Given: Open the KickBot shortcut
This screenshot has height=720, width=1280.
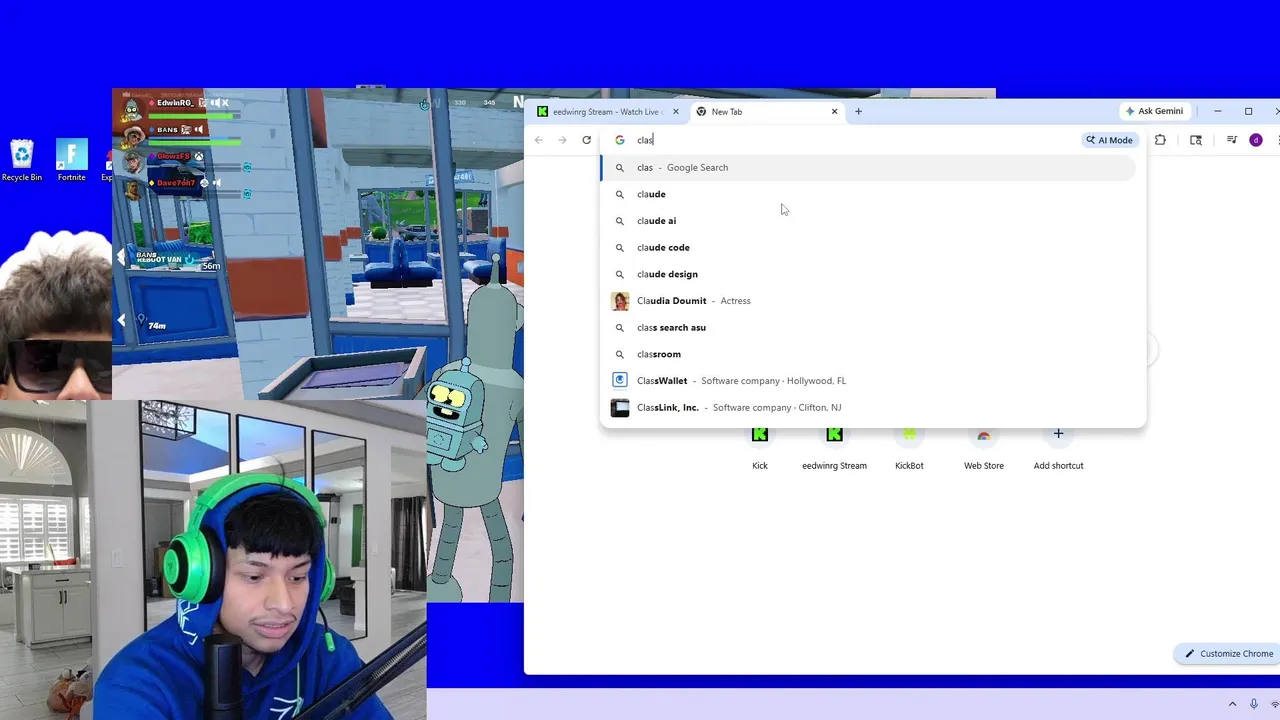Looking at the screenshot, I should click(x=909, y=446).
